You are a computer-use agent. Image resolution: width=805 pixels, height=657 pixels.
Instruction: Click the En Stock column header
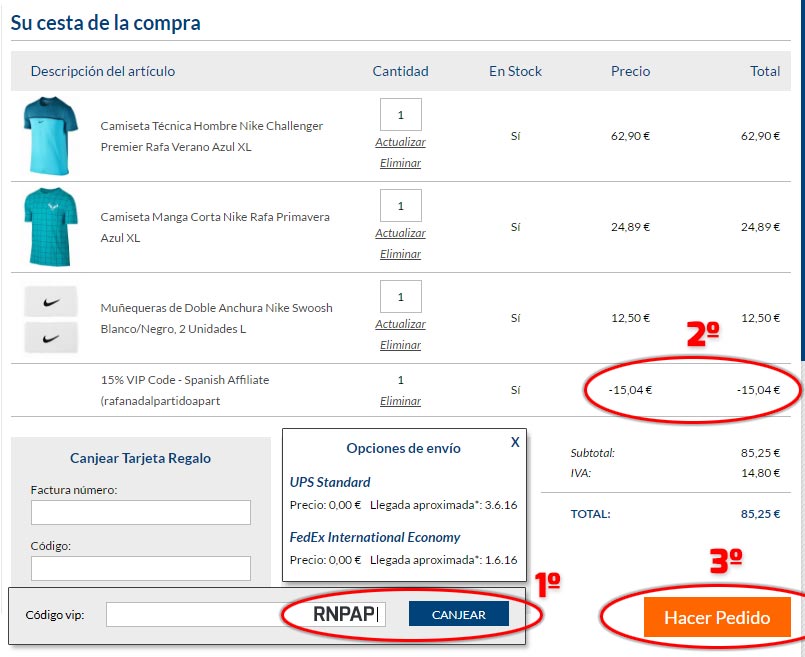coord(515,71)
